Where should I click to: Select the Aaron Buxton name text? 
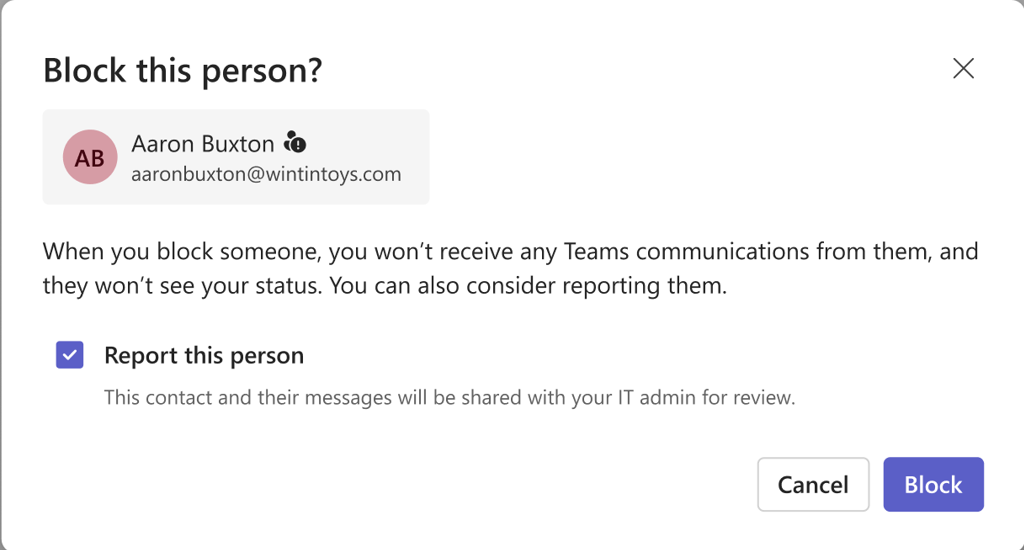202,144
